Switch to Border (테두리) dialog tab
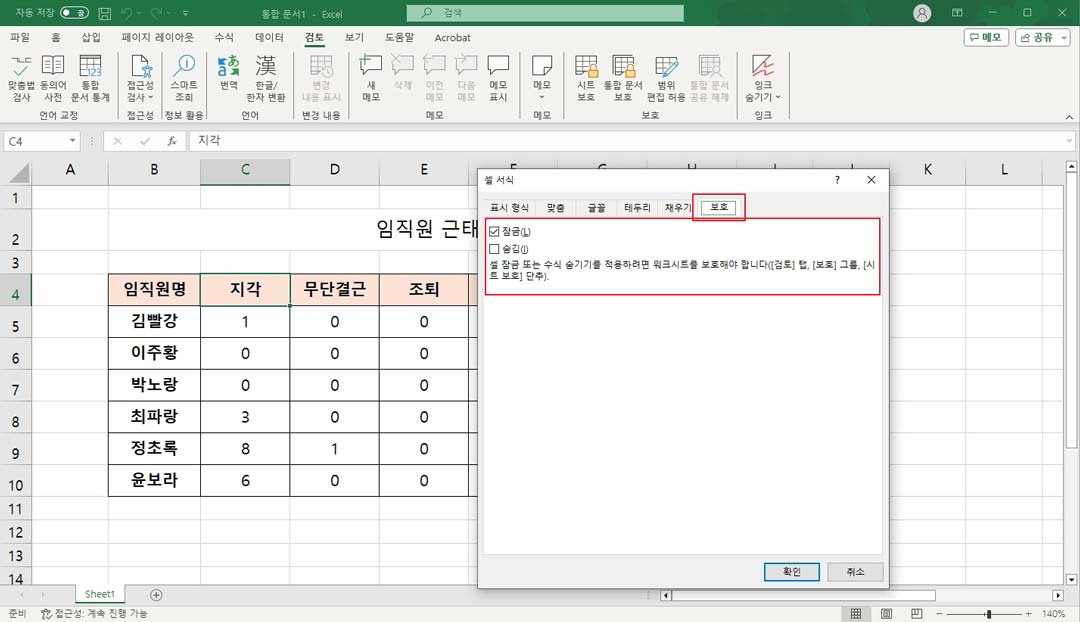Screen dimensions: 1080x622 coord(637,207)
